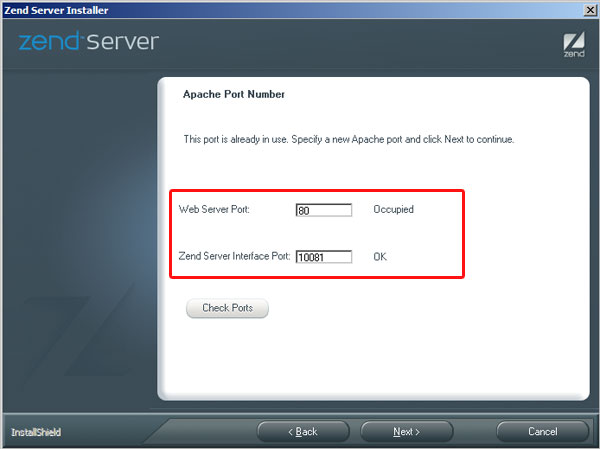The image size is (600, 449).
Task: Click the Zend logo icon at top right
Action: pos(574,45)
